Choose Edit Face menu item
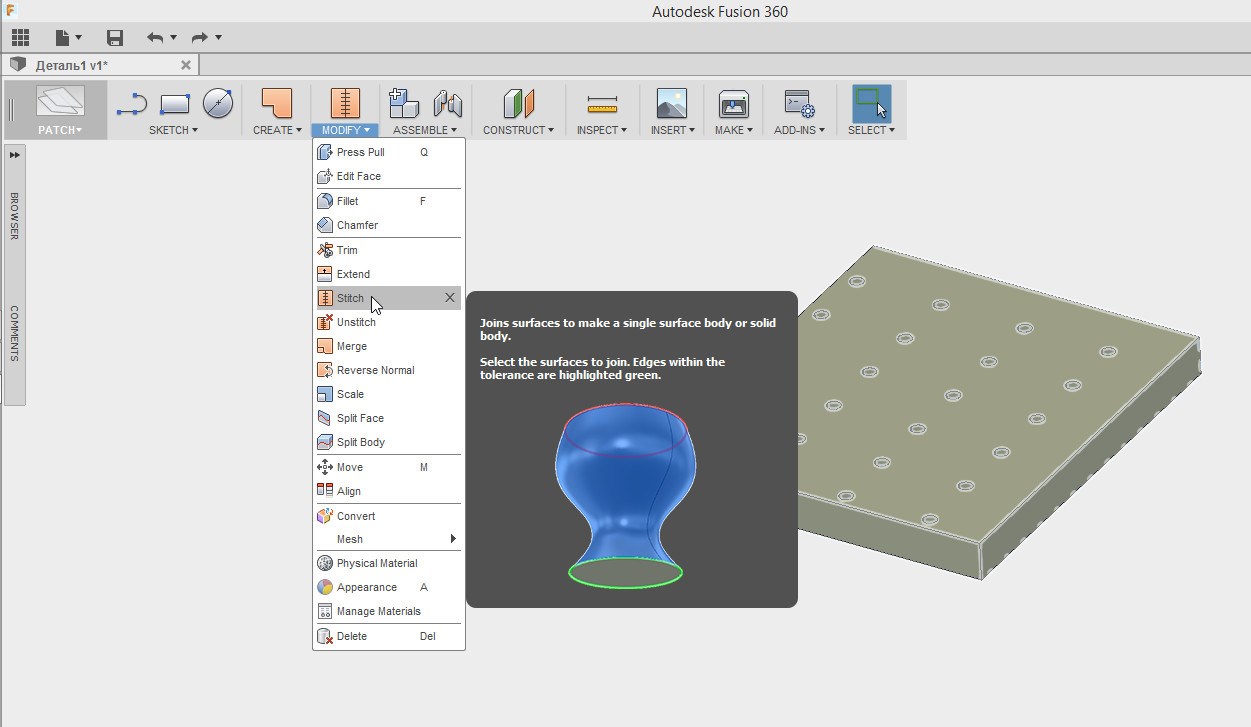The image size is (1251, 727). [x=388, y=176]
